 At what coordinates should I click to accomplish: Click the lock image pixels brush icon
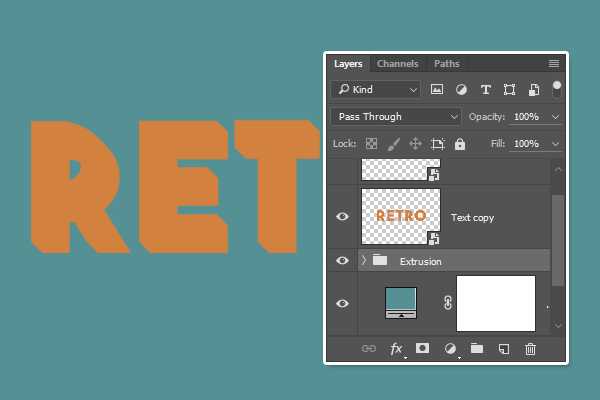[393, 144]
